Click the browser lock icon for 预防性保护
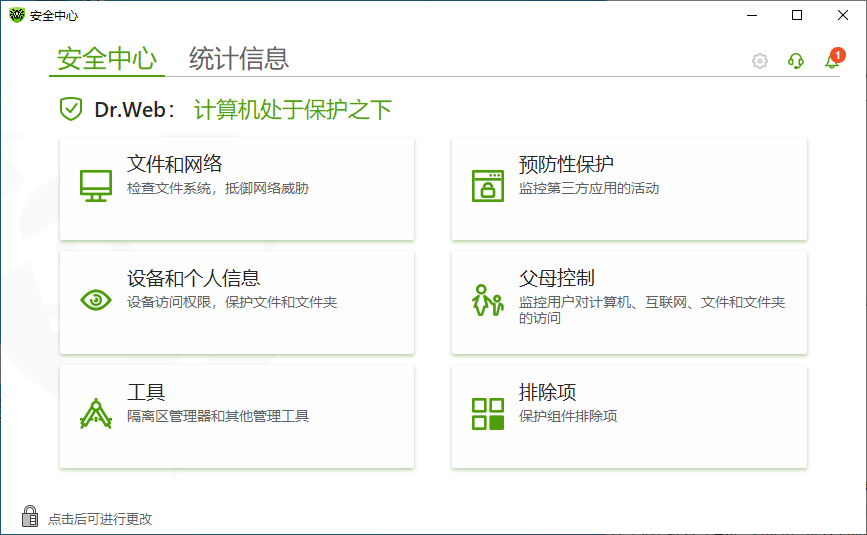 [488, 186]
